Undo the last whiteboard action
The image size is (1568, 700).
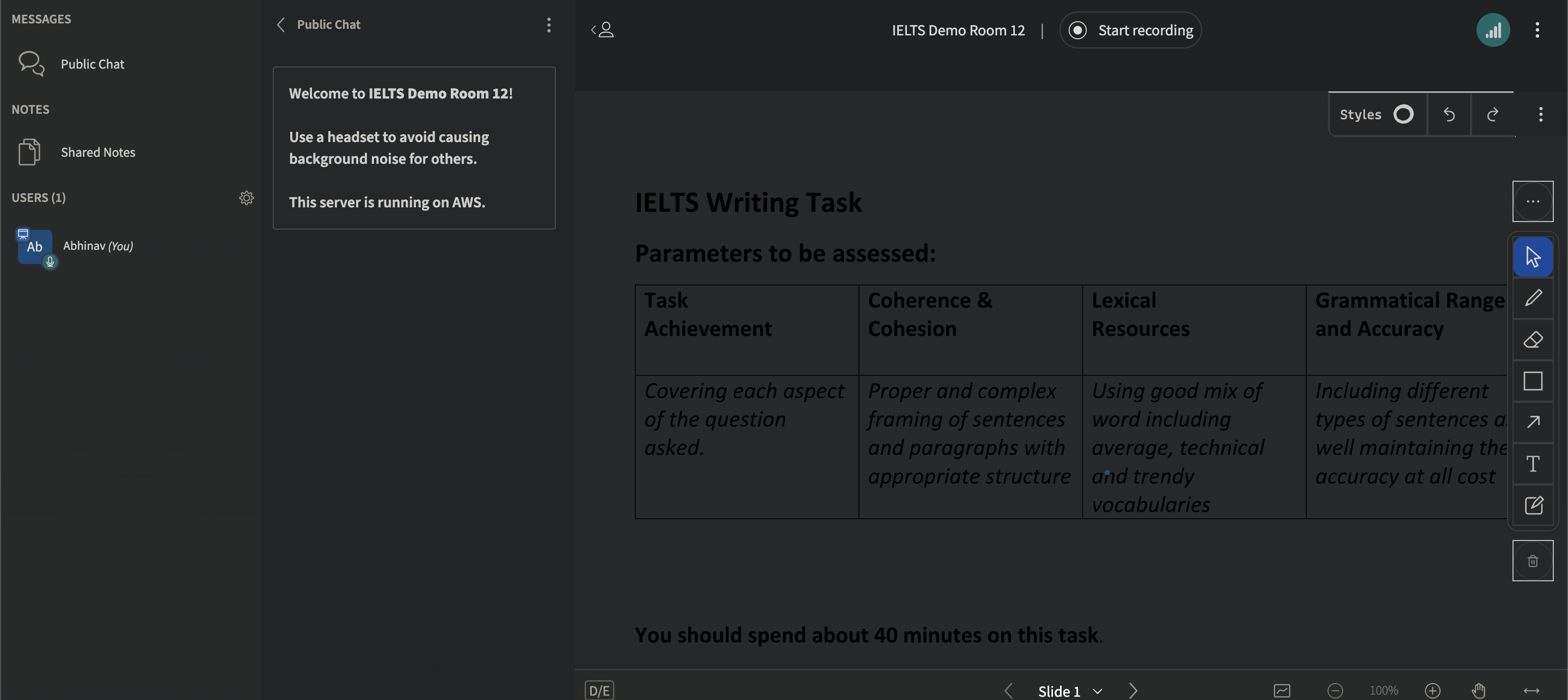[x=1449, y=114]
